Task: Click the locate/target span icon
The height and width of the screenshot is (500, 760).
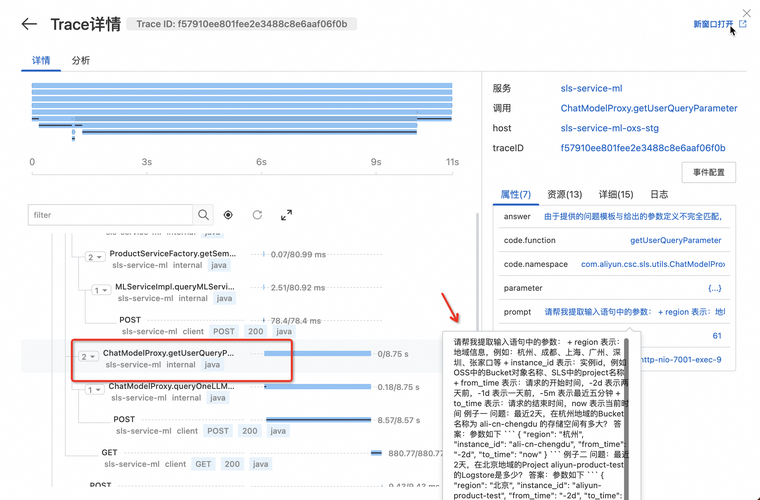Action: (x=228, y=215)
